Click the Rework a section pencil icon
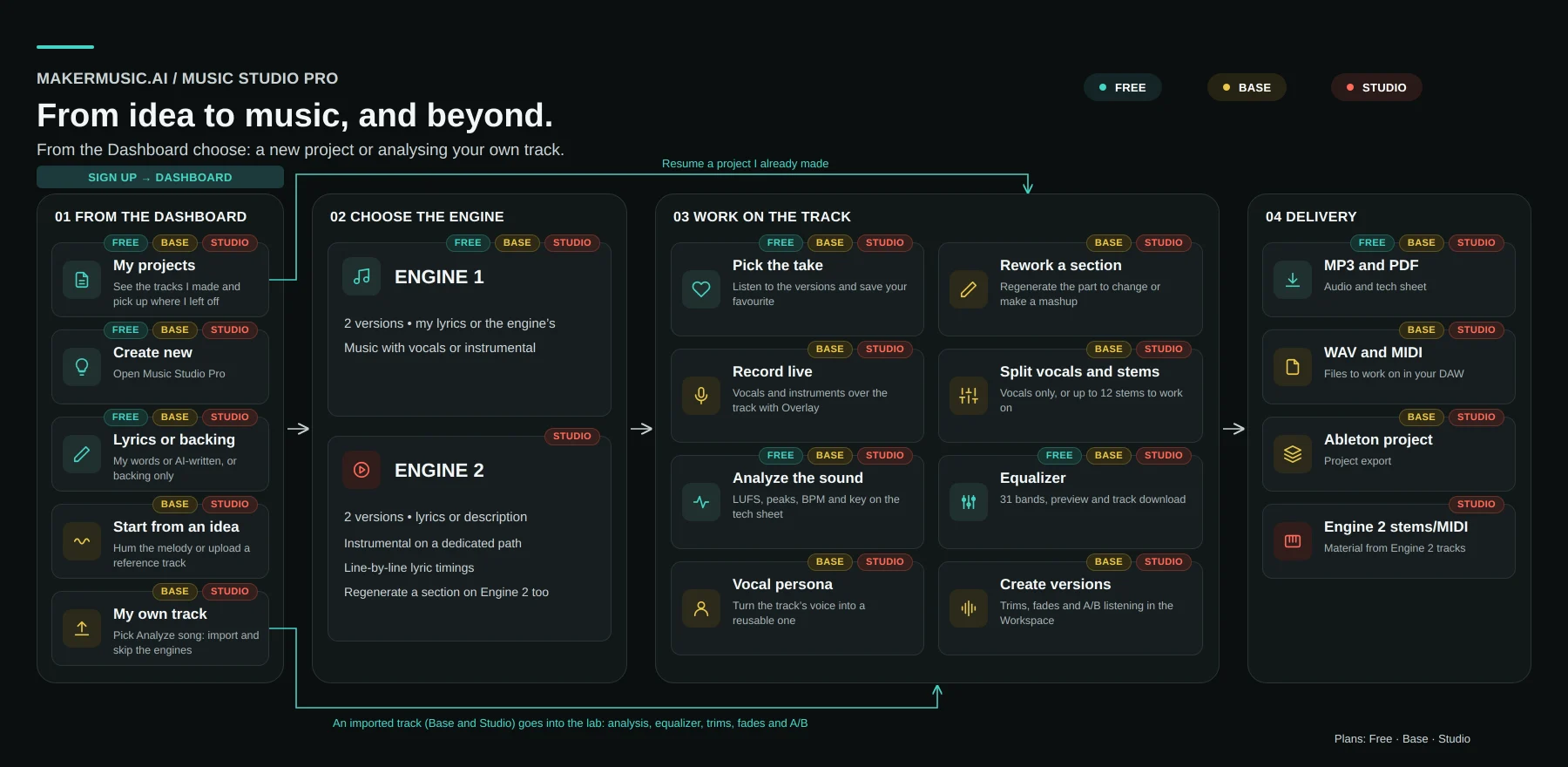1568x767 pixels. point(969,289)
